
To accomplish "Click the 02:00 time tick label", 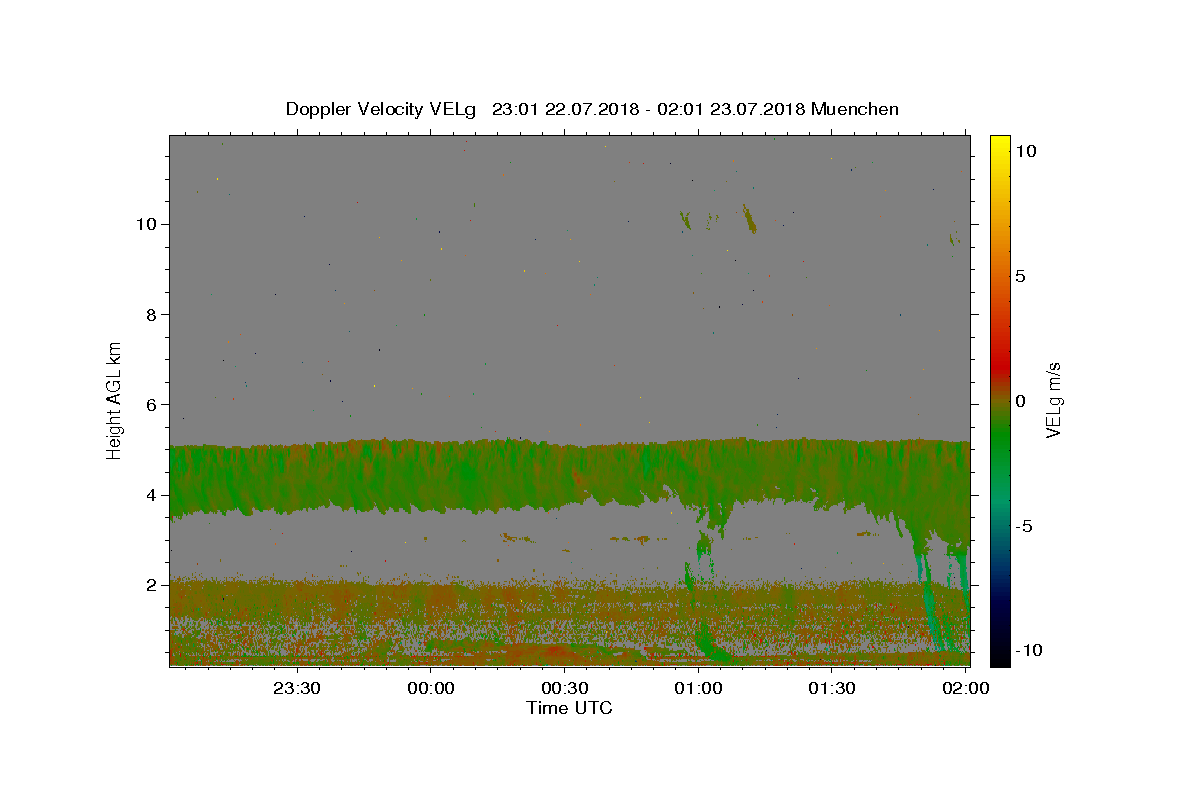I will [965, 688].
